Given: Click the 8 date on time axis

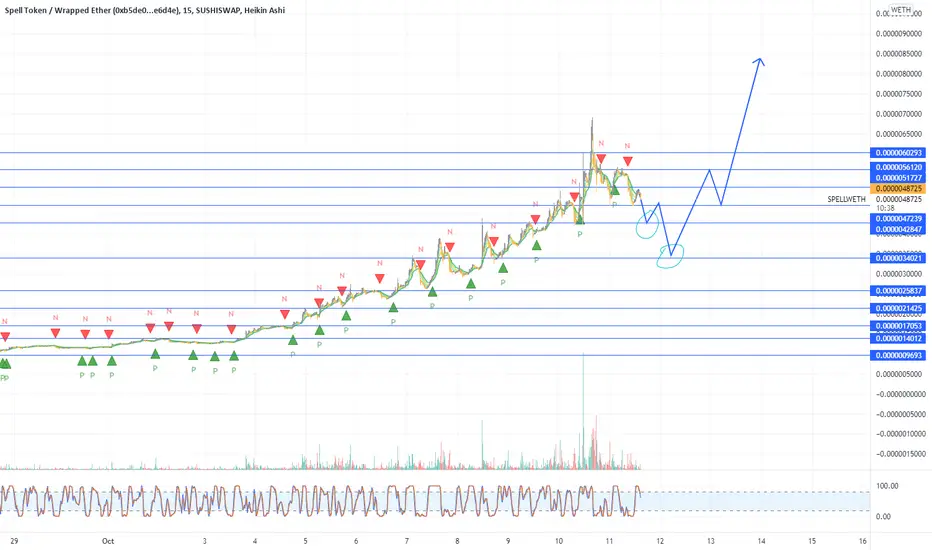Looking at the screenshot, I should tap(457, 541).
